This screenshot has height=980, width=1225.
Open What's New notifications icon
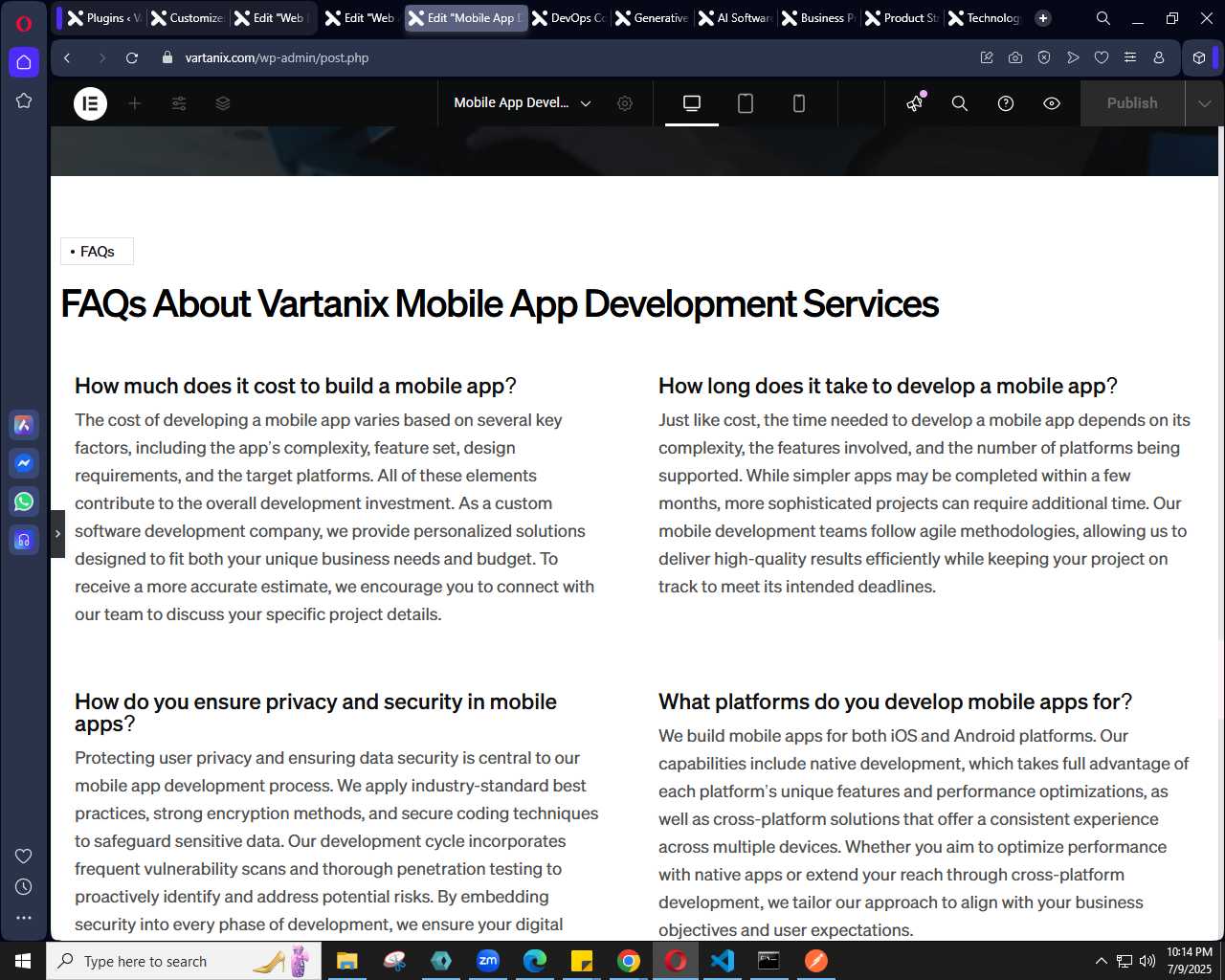click(x=916, y=103)
